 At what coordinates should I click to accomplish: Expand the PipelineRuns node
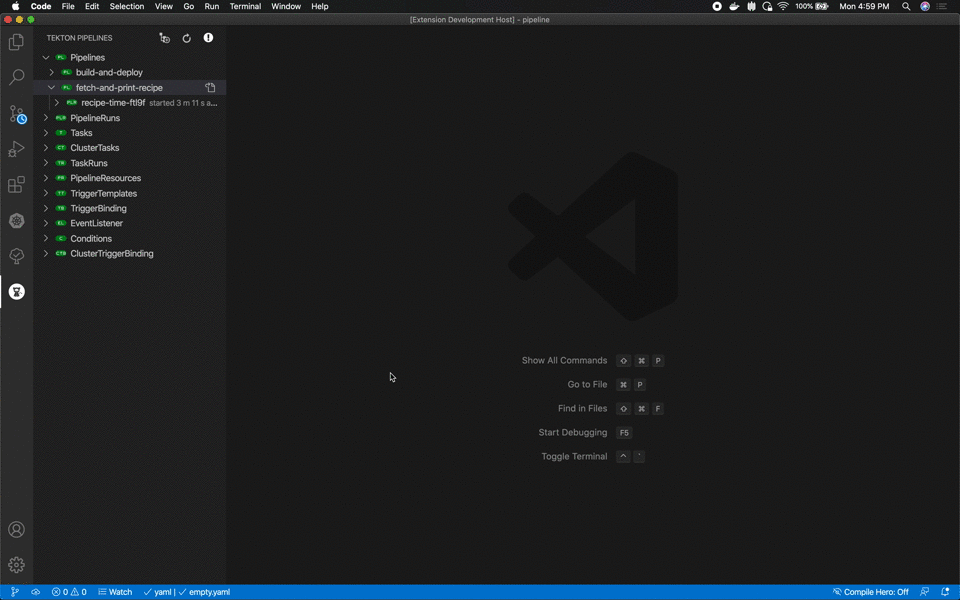pos(46,118)
